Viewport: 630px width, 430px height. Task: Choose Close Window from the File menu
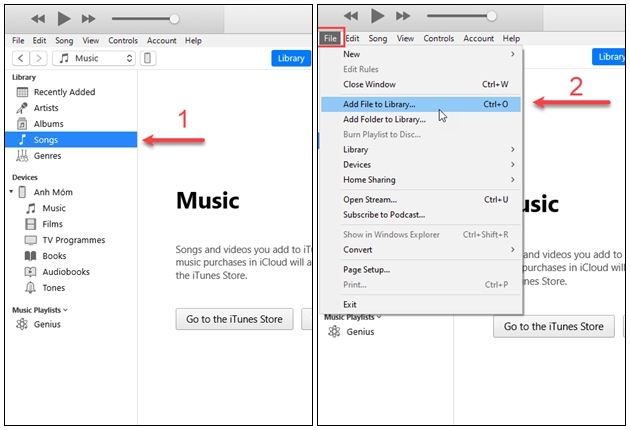tap(421, 84)
